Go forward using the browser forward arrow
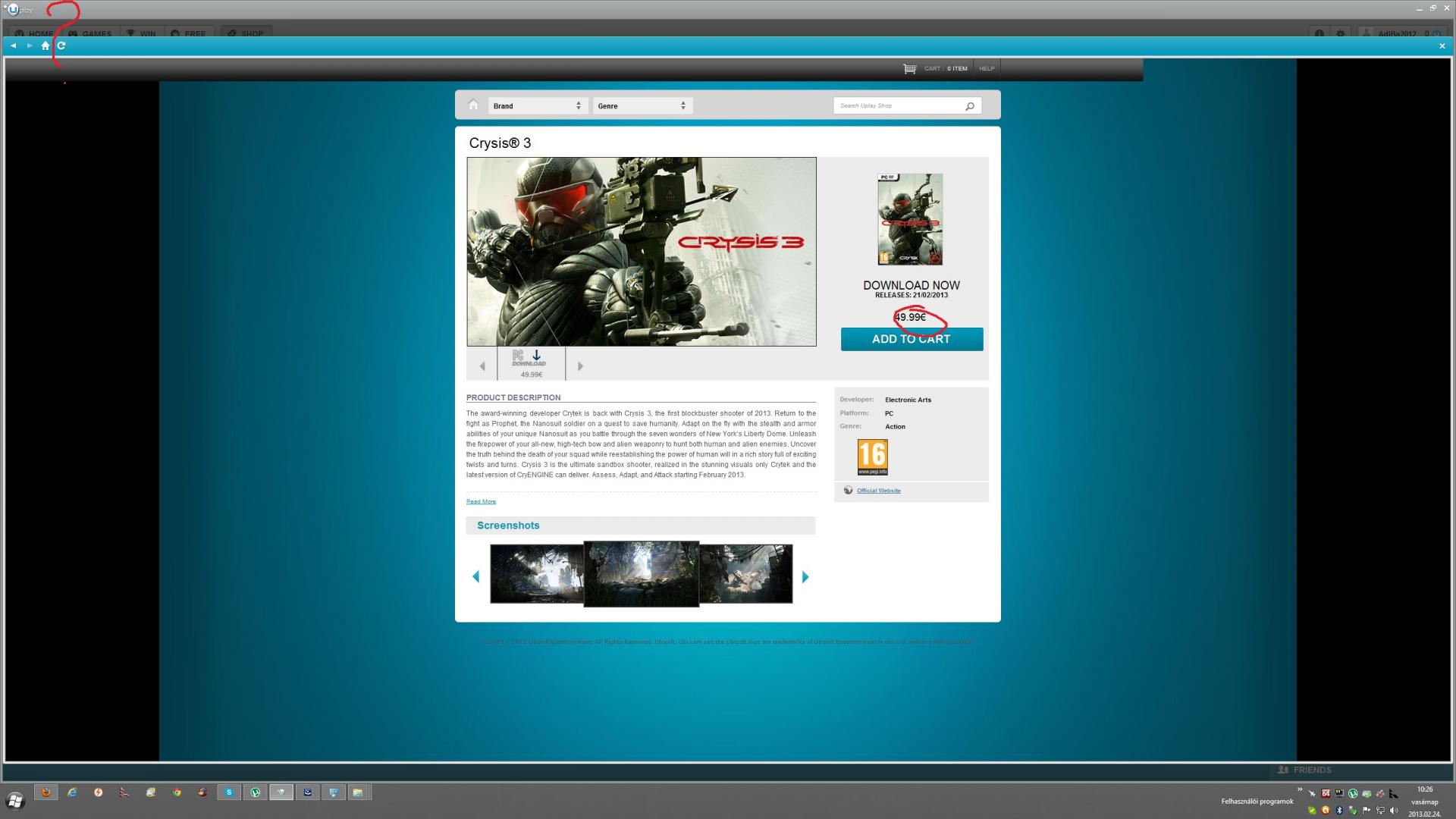The width and height of the screenshot is (1456, 819). click(30, 45)
